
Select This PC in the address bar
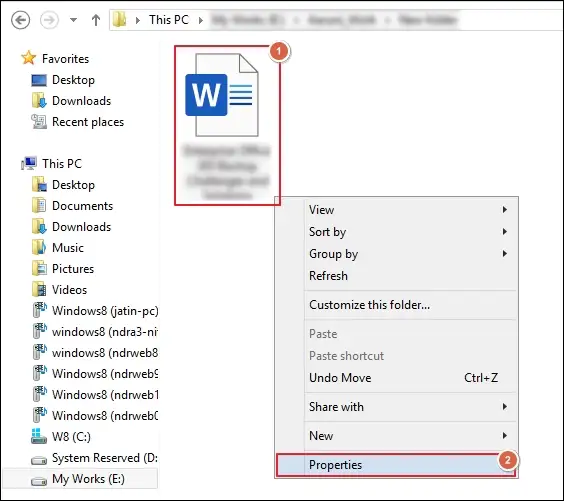169,20
